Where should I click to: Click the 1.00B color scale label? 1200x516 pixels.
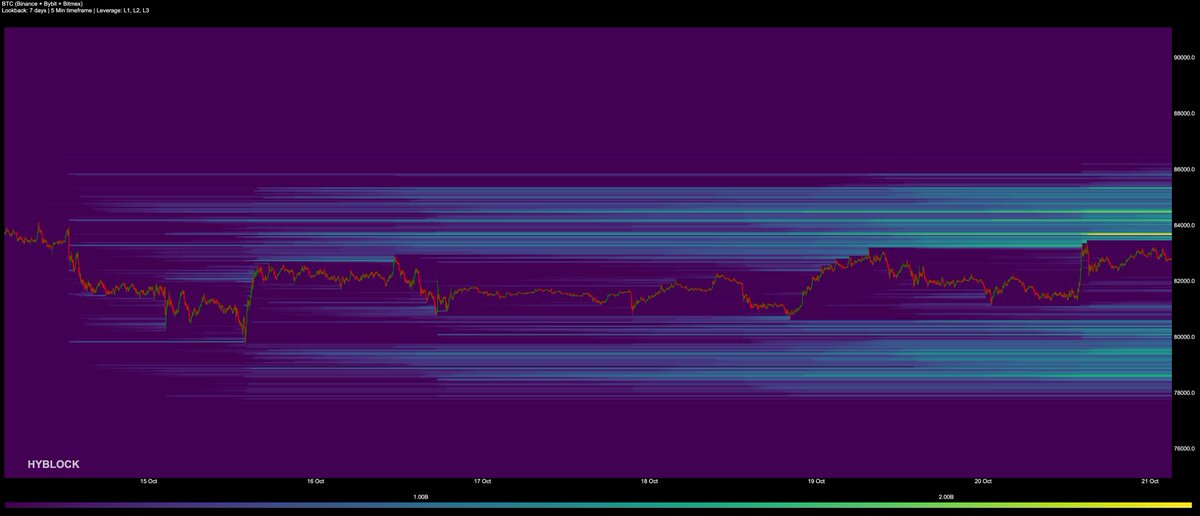coord(420,497)
